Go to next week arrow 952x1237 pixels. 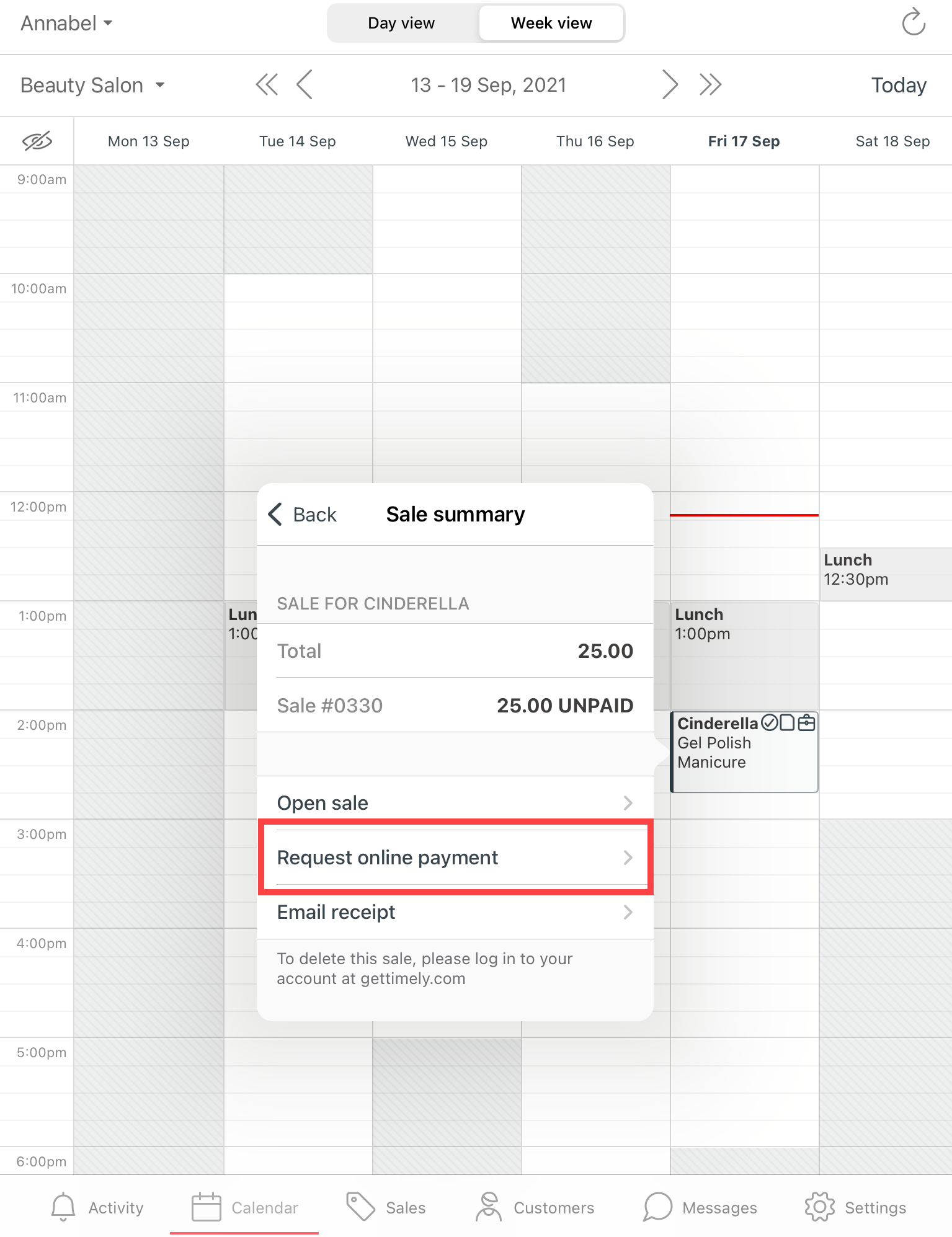pyautogui.click(x=669, y=85)
